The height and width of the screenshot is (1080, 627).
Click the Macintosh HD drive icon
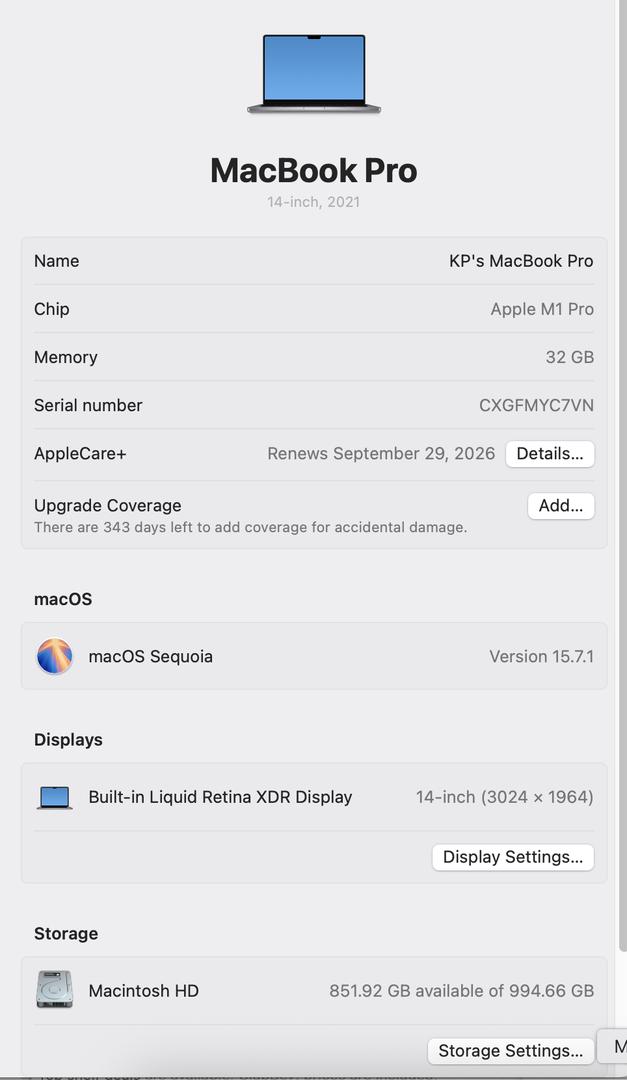pos(55,990)
